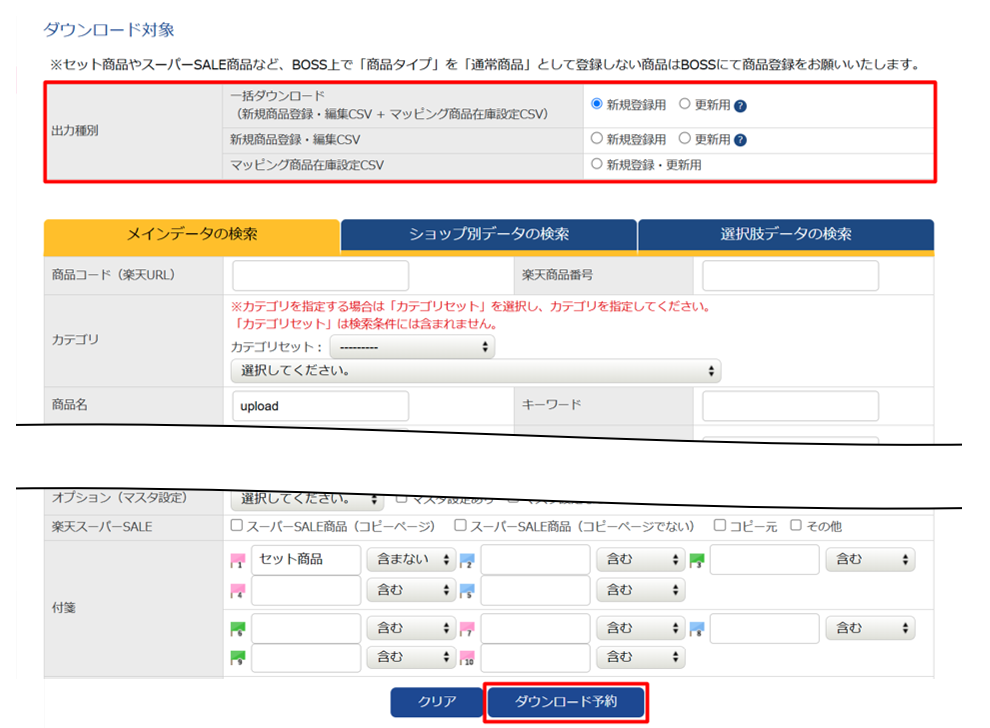Open flag 4 含む dropdown
This screenshot has width=990, height=728.
click(411, 590)
